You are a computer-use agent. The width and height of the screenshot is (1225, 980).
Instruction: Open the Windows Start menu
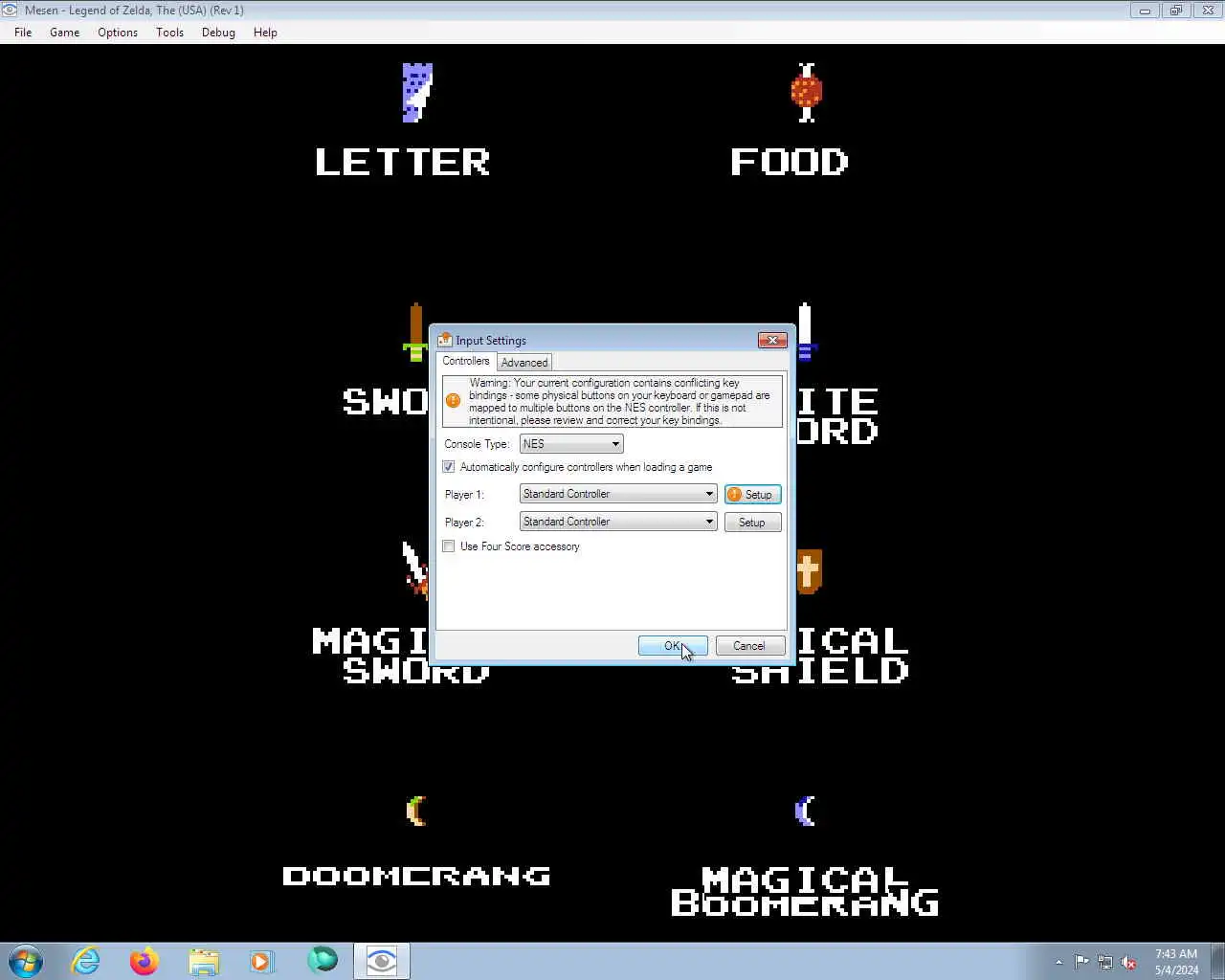[x=26, y=961]
